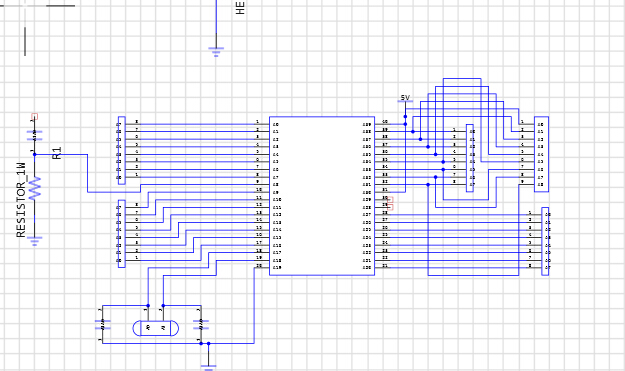The image size is (625, 371).
Task: Click the red unconnected marker at pin 30
Action: pyautogui.click(x=390, y=200)
